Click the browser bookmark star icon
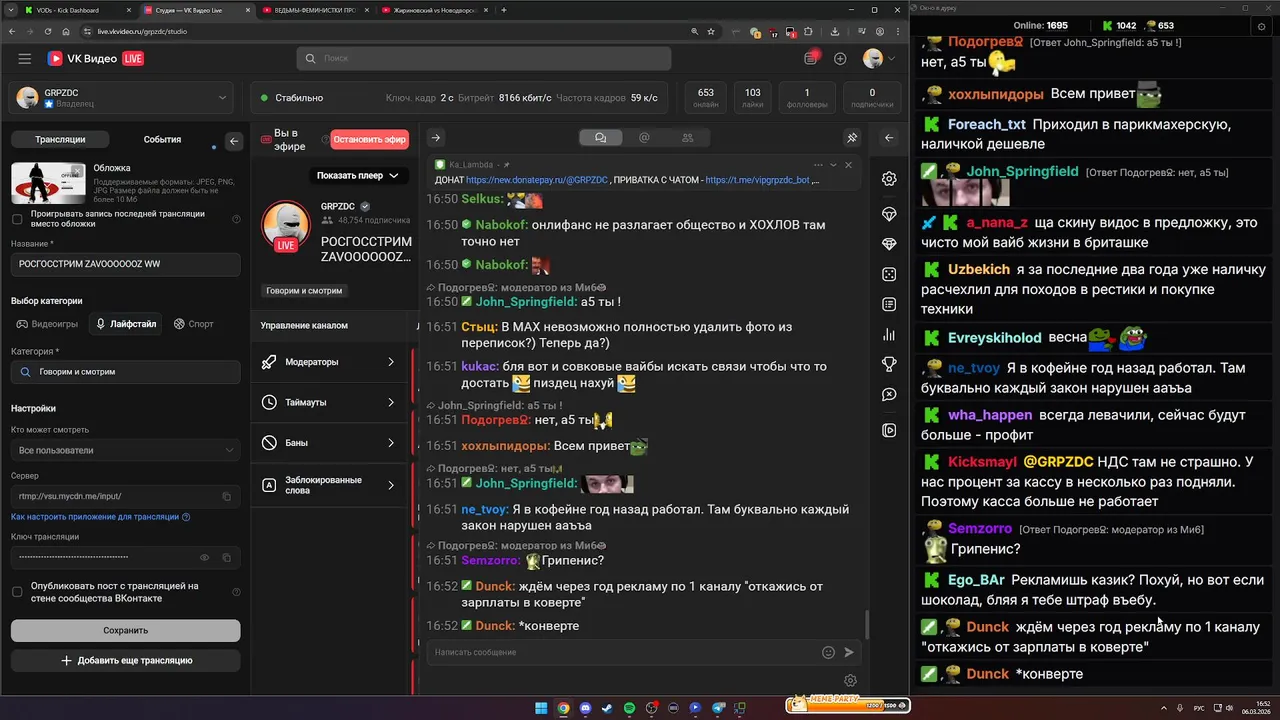The image size is (1280, 720). coord(711,31)
